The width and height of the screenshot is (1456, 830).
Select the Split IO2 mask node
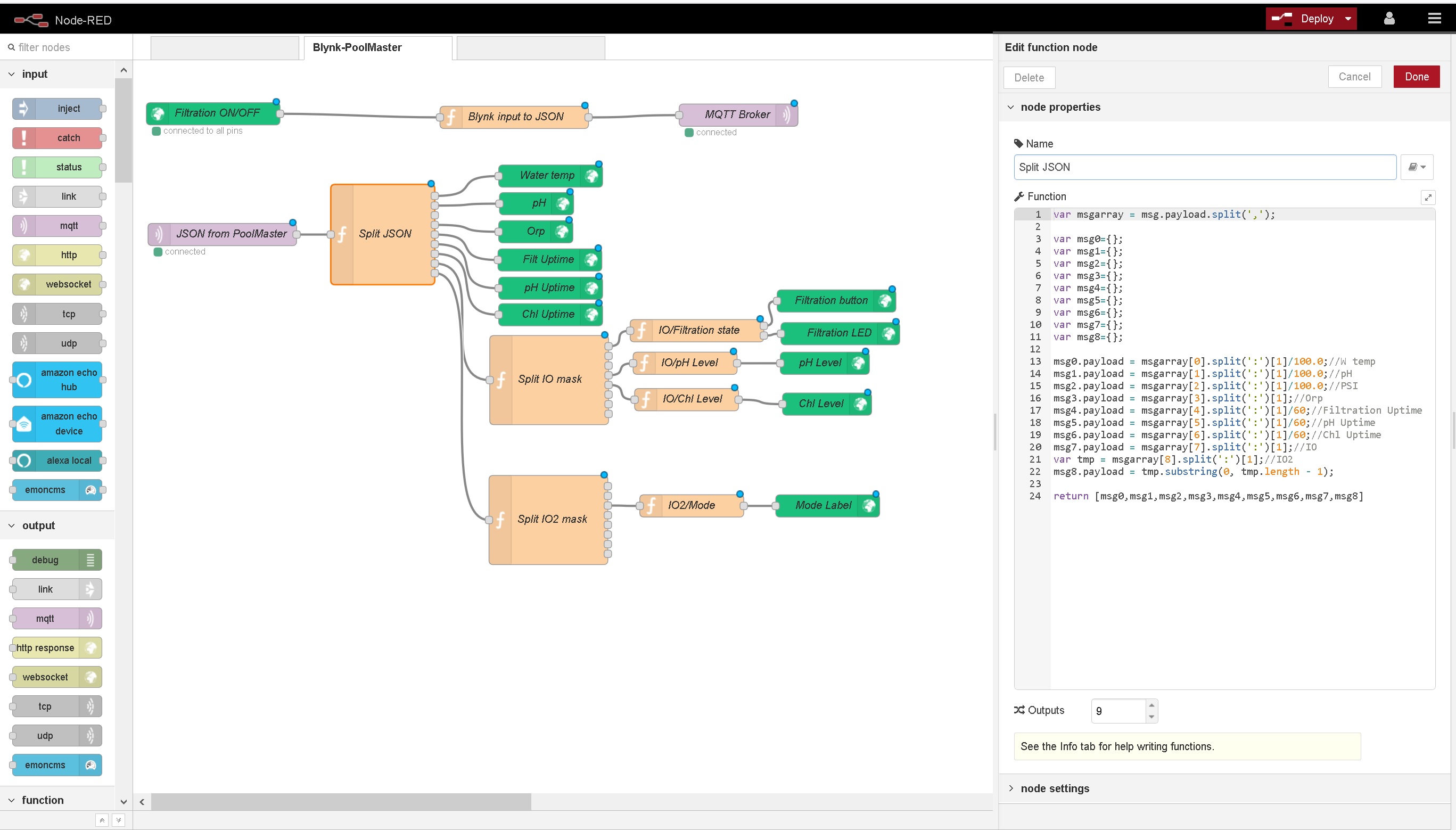pos(548,520)
